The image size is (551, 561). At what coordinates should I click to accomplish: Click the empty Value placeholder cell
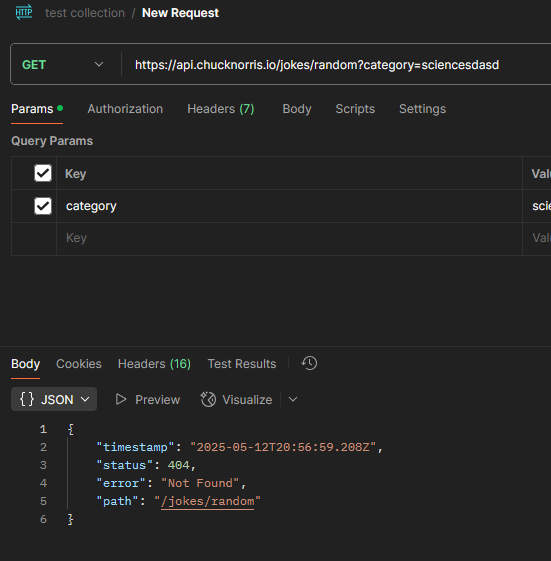pyautogui.click(x=538, y=238)
